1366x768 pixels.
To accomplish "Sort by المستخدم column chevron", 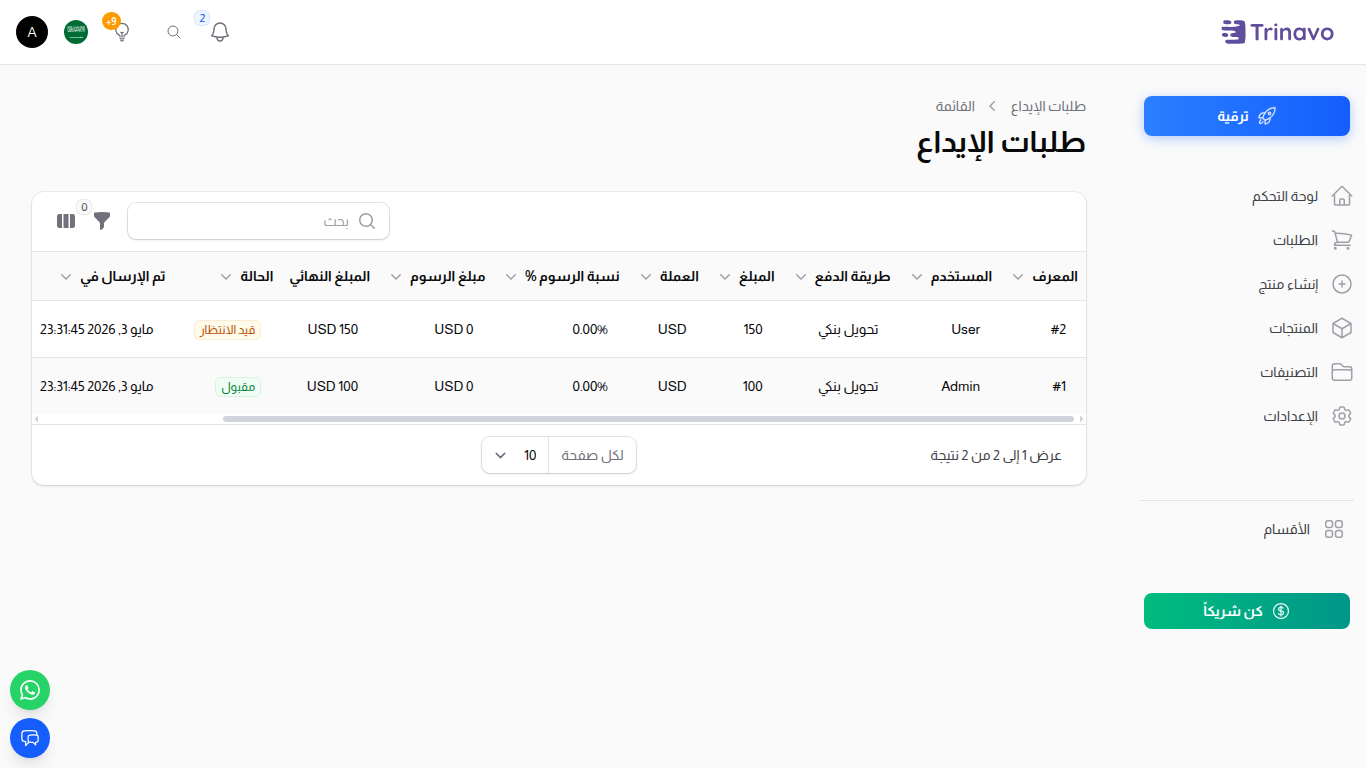I will (x=917, y=277).
